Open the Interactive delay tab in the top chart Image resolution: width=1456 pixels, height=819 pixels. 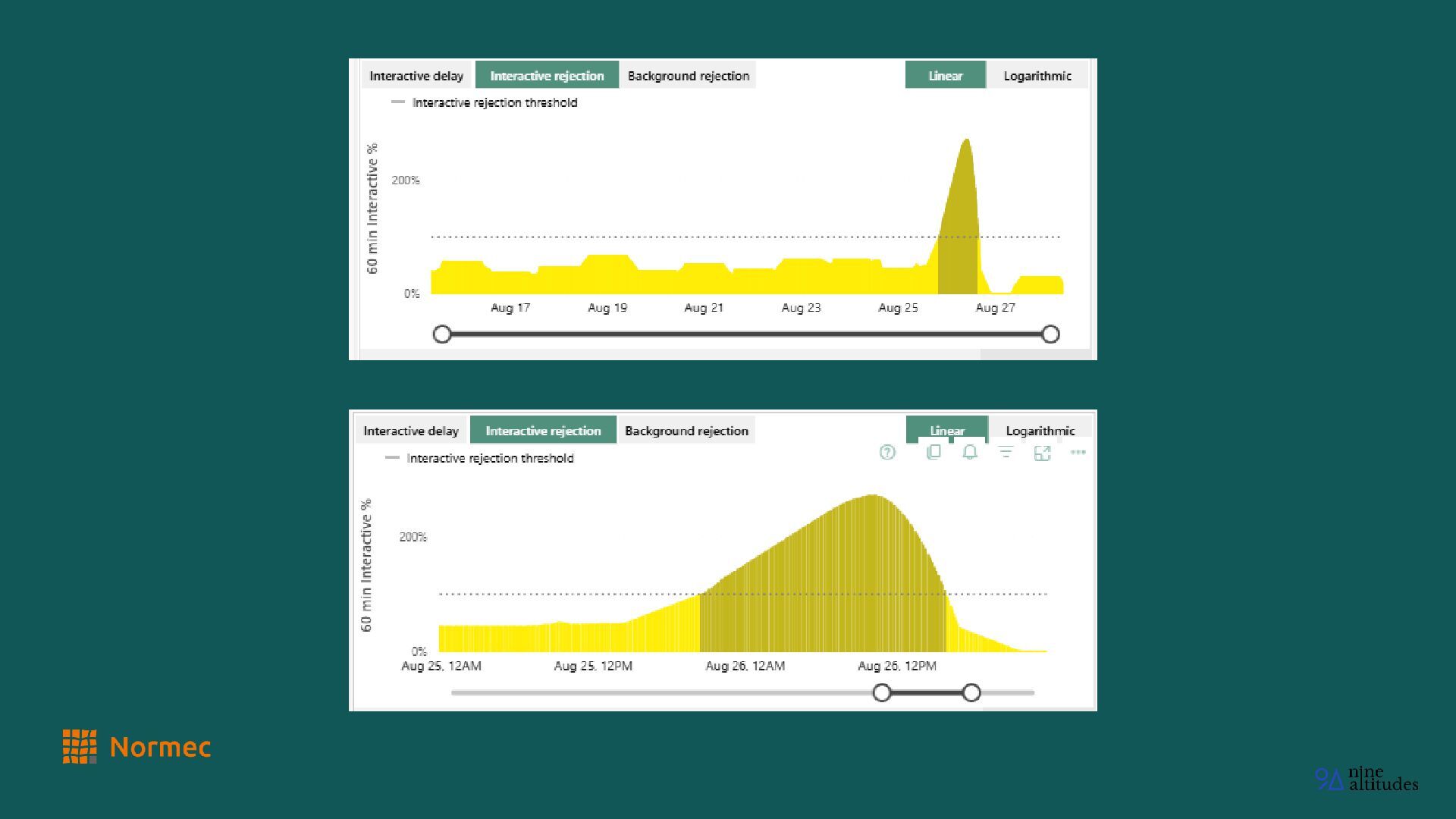[416, 76]
